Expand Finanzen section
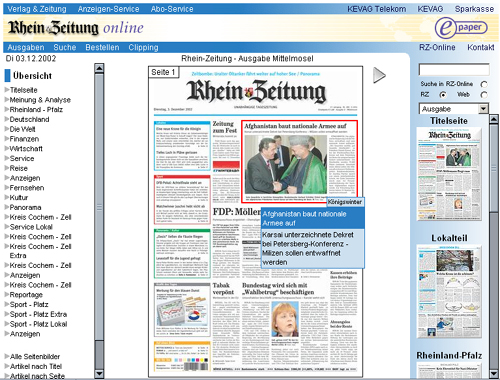Viewport: 500px width, 380px height. click(x=7, y=139)
